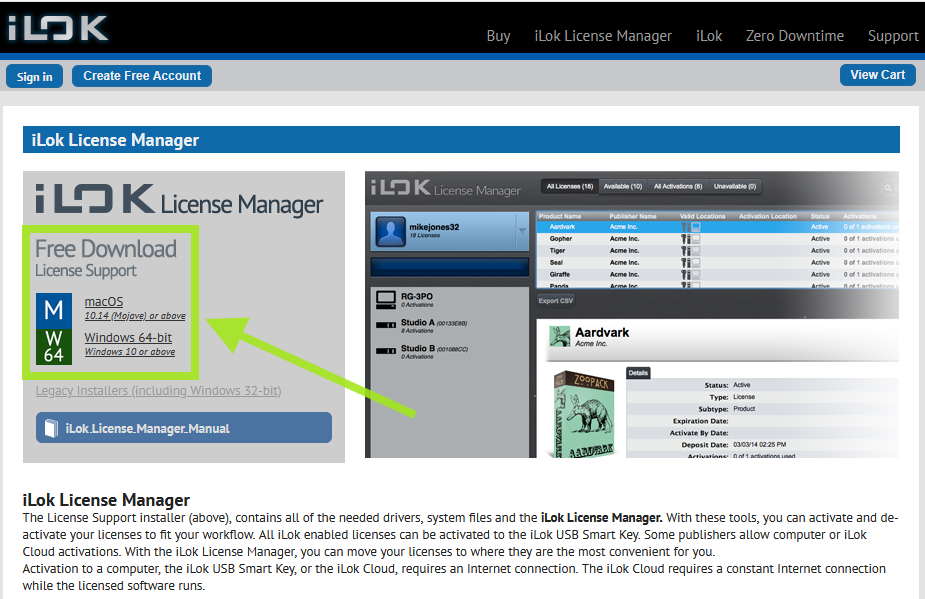Open the Zero Downtime page
Screen dimensions: 925x599
click(x=795, y=36)
